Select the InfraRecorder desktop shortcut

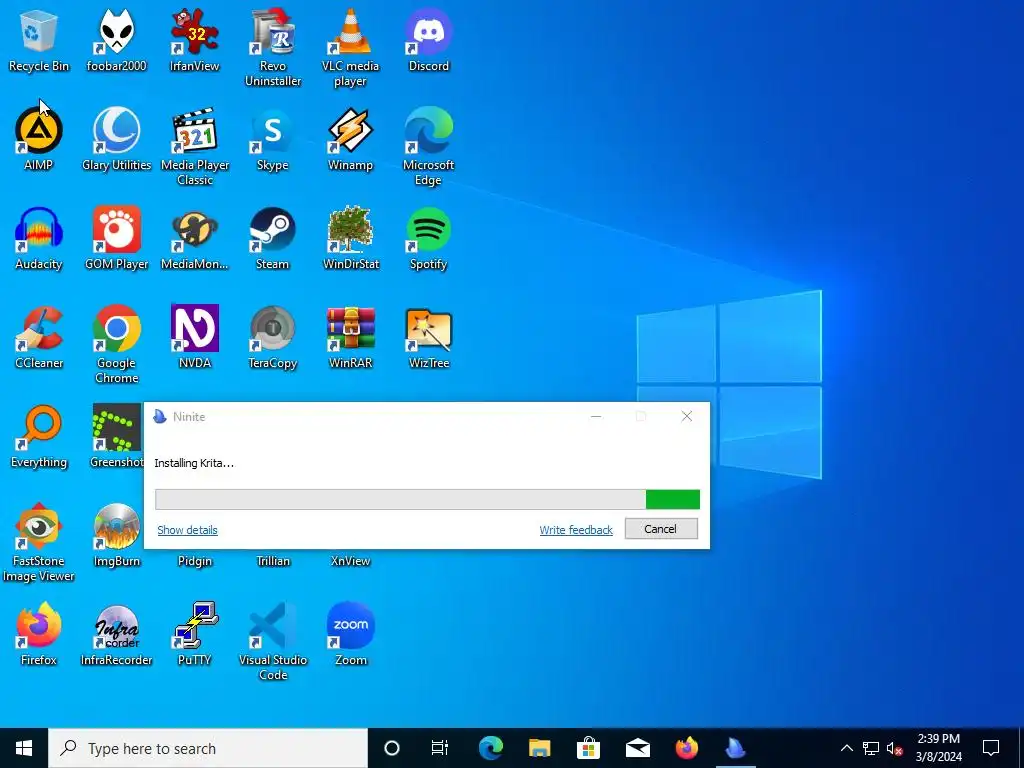point(116,634)
